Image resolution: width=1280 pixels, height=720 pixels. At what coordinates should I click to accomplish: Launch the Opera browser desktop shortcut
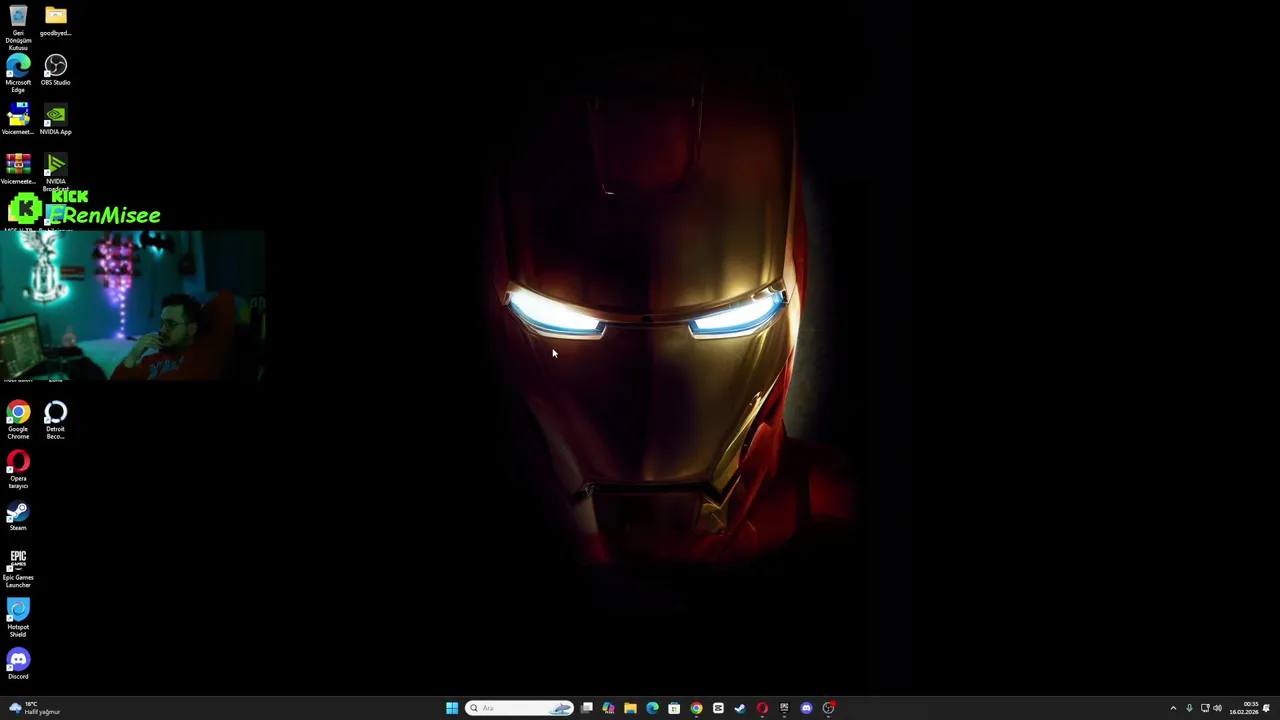[18, 470]
